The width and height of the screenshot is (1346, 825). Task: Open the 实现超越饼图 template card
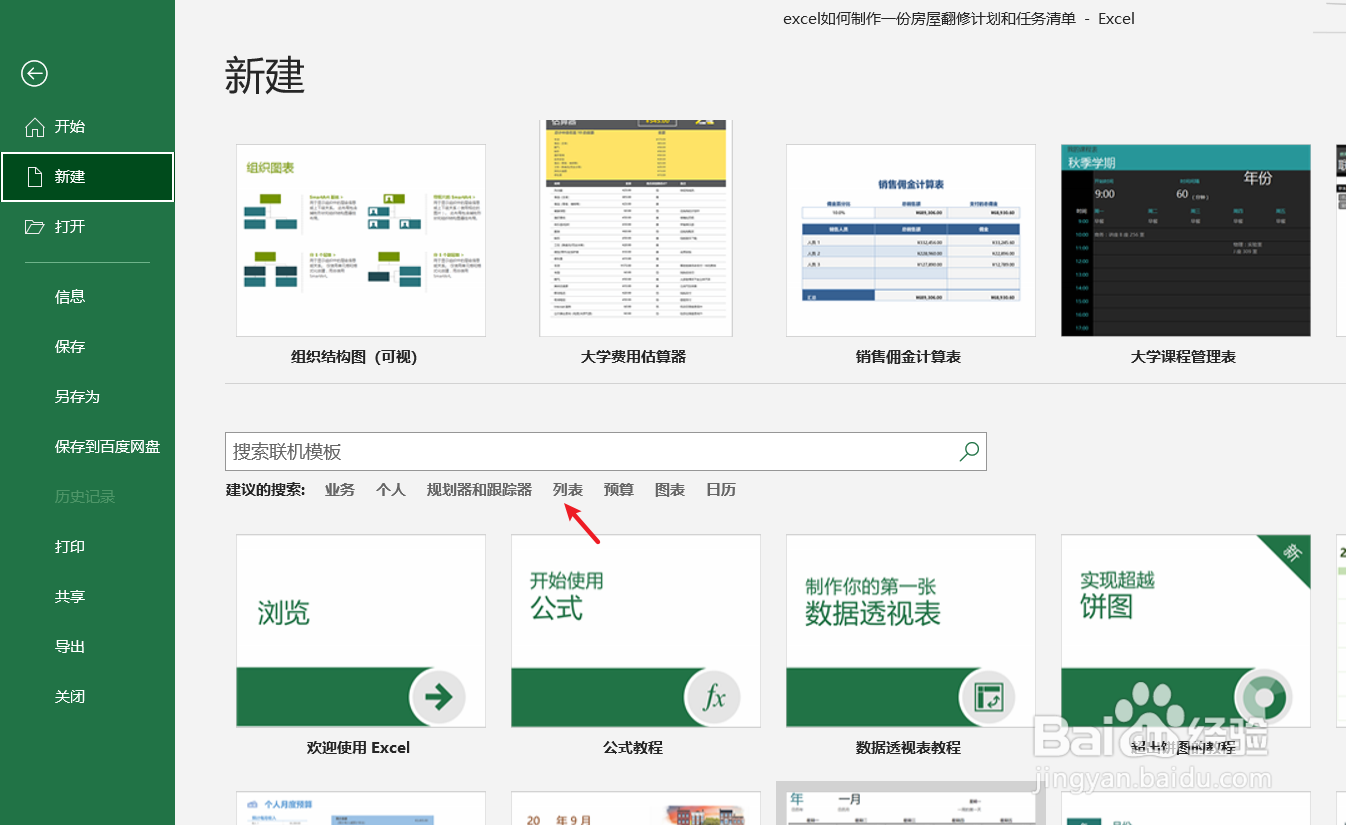(x=1186, y=631)
